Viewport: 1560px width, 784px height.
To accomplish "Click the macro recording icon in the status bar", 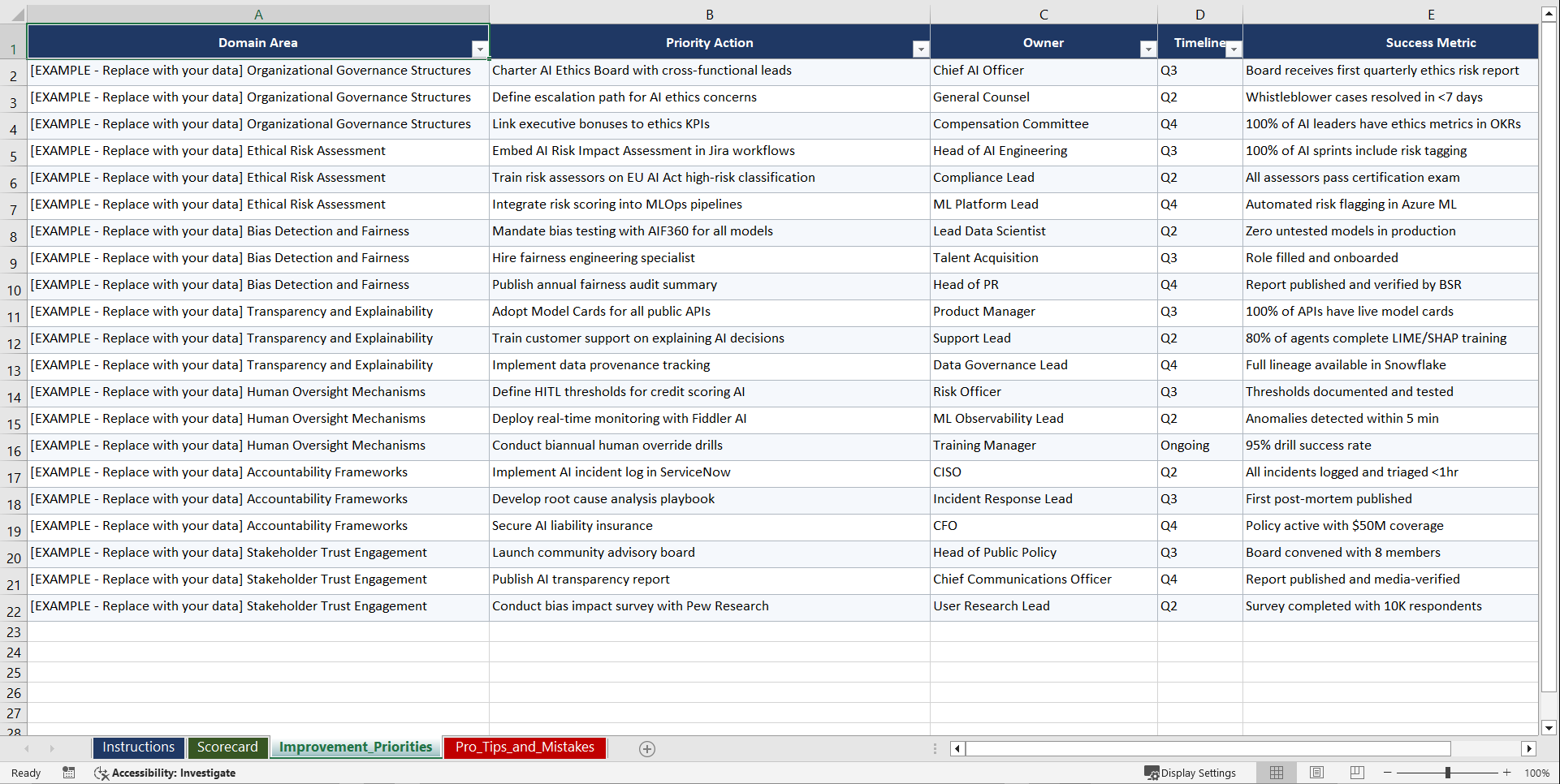I will [x=69, y=773].
